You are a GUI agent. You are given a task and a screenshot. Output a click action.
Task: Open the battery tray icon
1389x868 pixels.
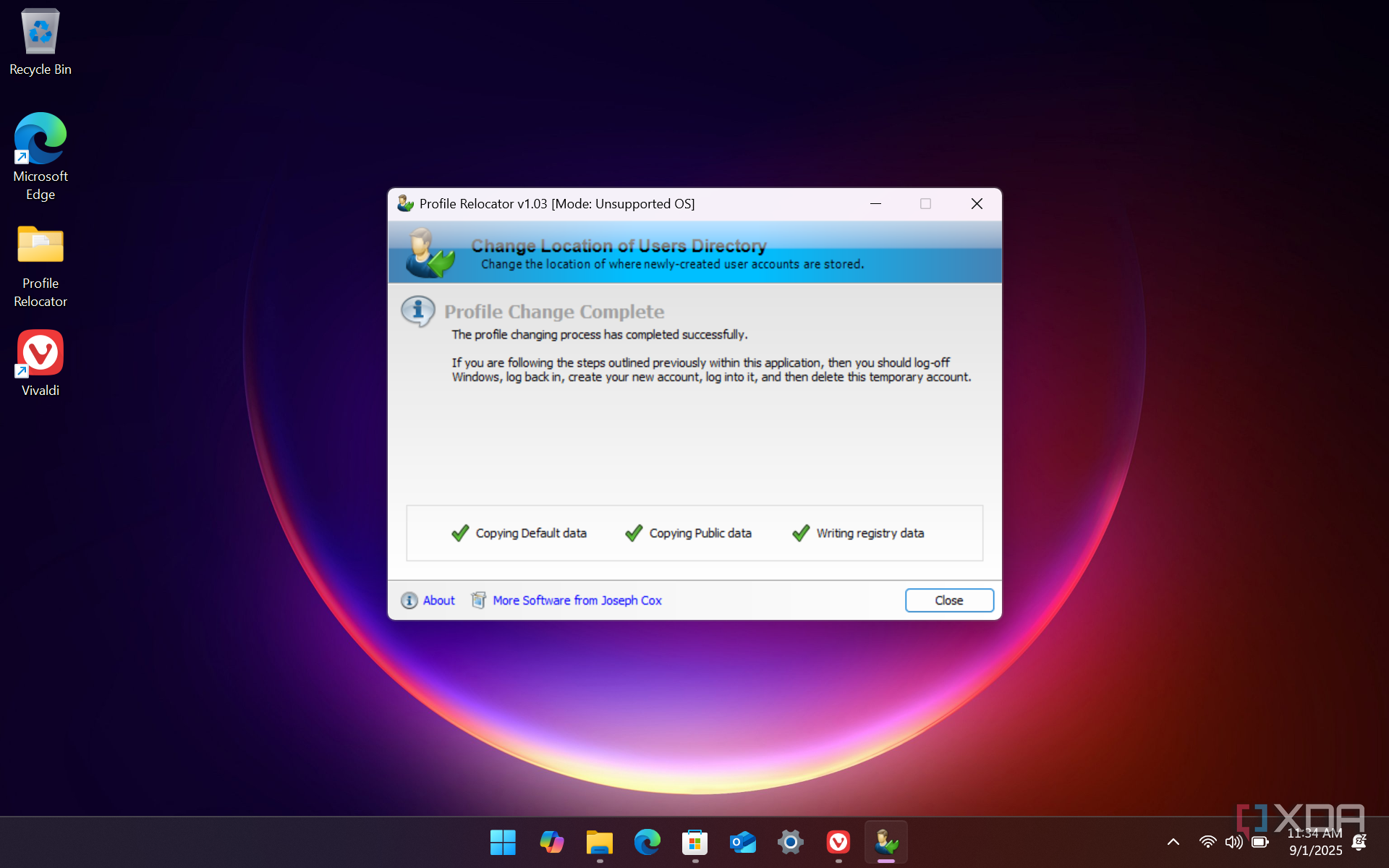(1260, 842)
